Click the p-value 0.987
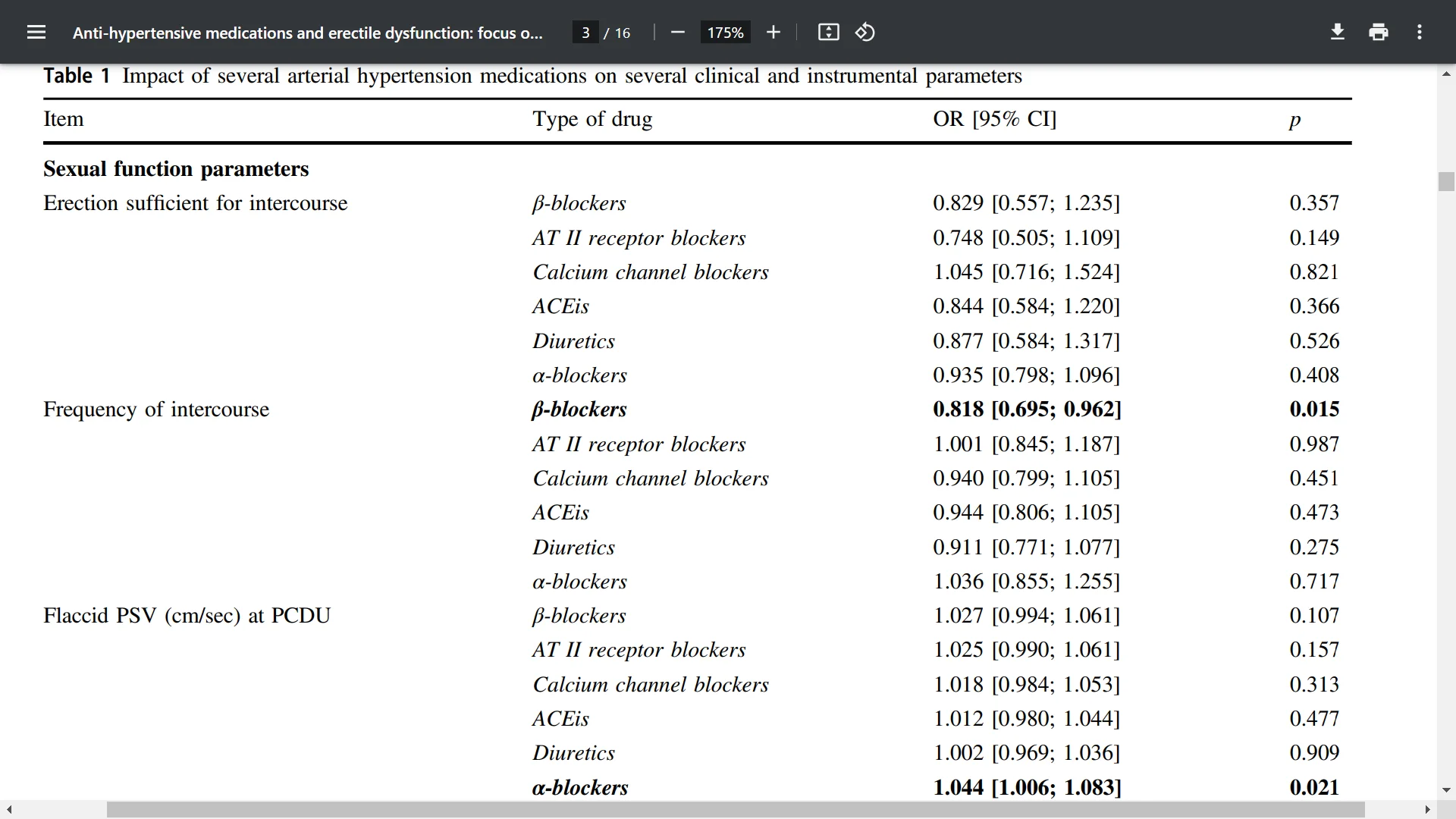 [1314, 444]
